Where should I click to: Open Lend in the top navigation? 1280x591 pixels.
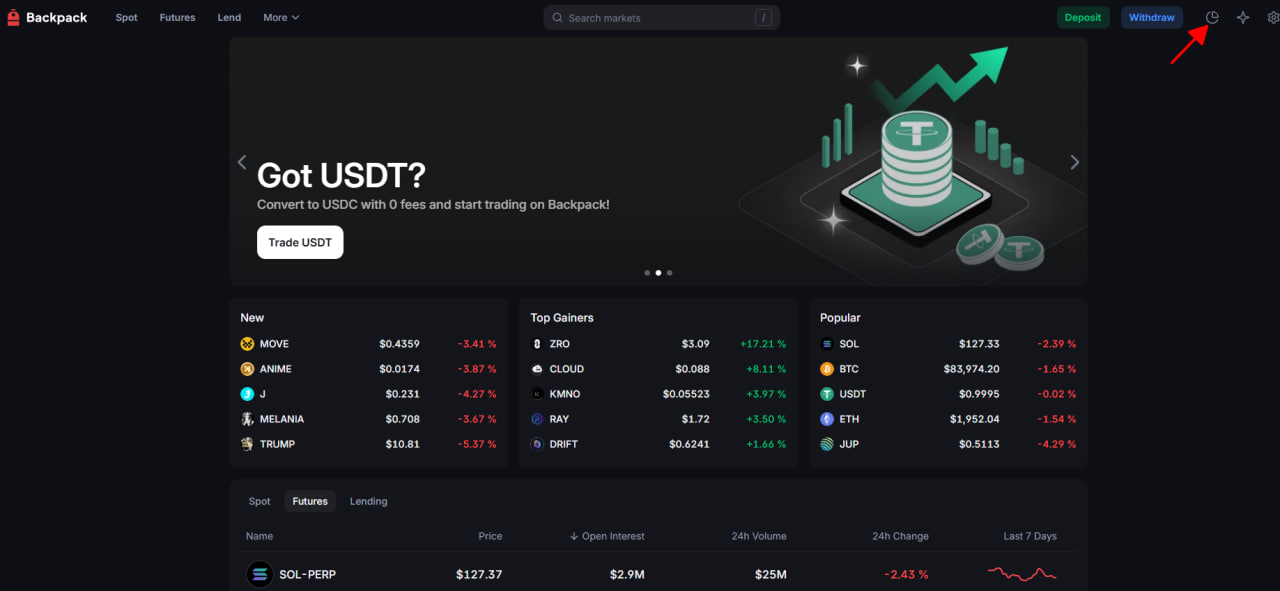click(229, 18)
